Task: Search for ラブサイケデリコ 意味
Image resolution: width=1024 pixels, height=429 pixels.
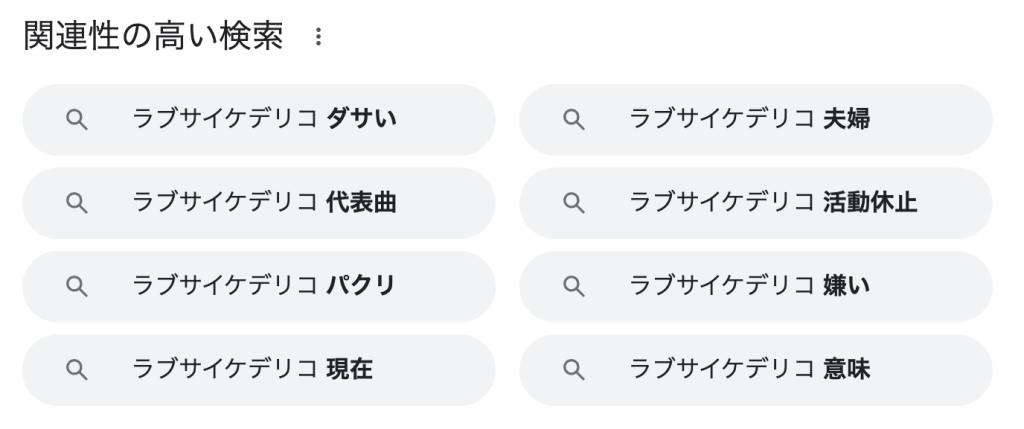Action: pos(750,370)
